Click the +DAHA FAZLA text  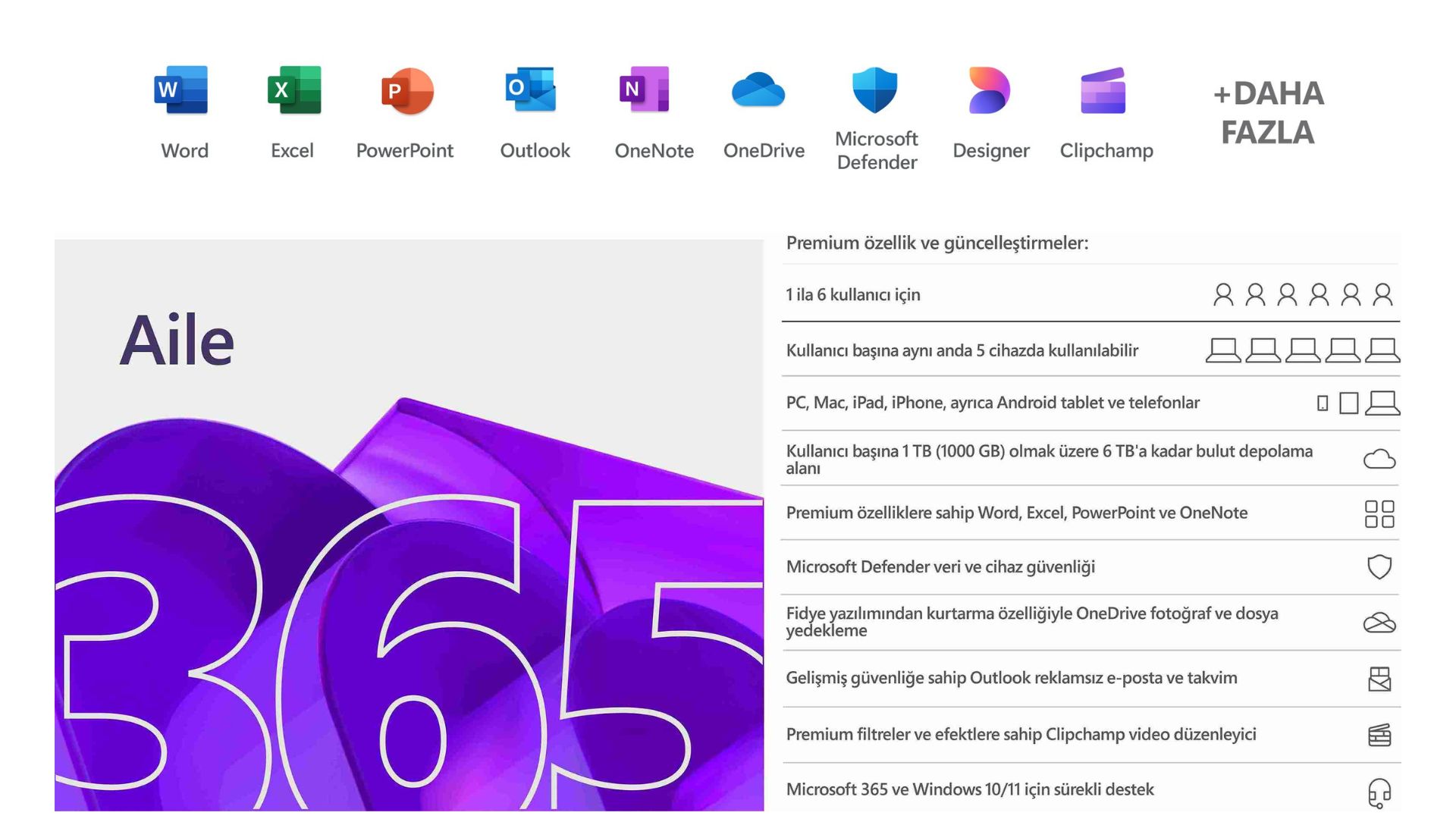click(x=1268, y=113)
